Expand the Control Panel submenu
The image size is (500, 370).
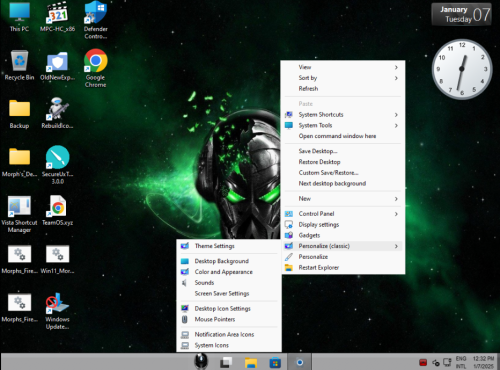click(x=343, y=214)
